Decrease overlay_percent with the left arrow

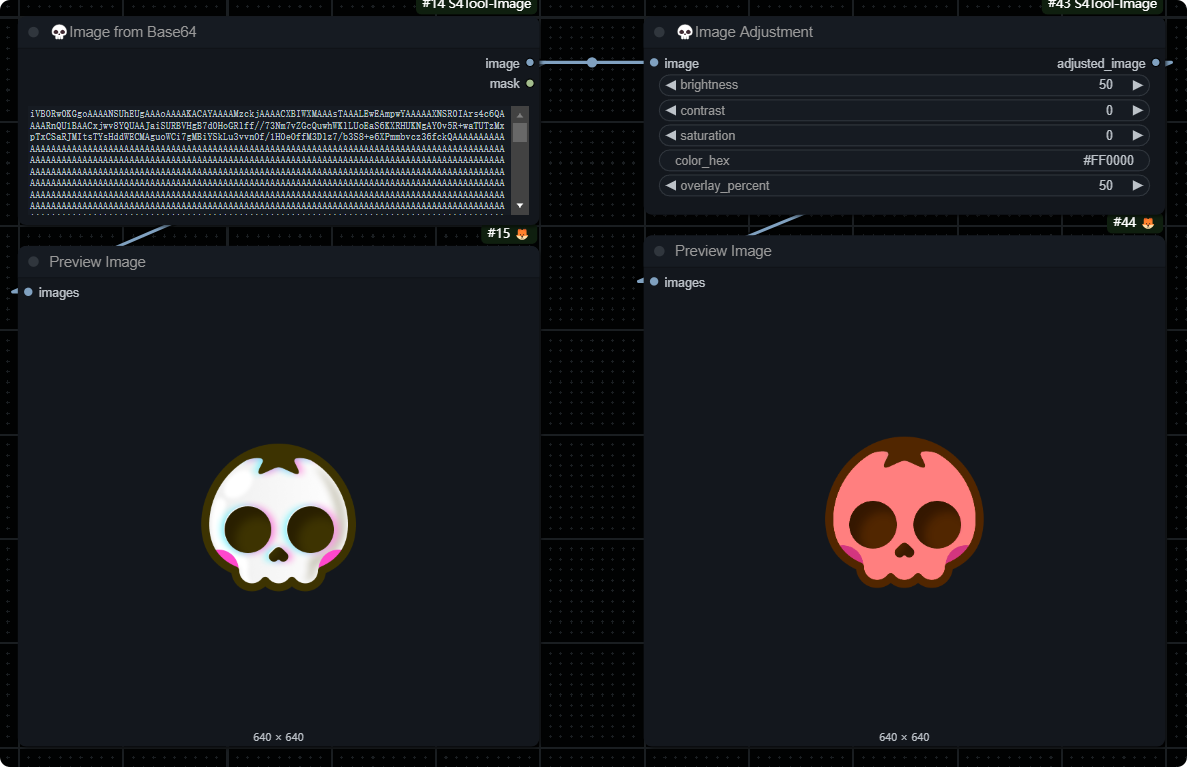[671, 185]
